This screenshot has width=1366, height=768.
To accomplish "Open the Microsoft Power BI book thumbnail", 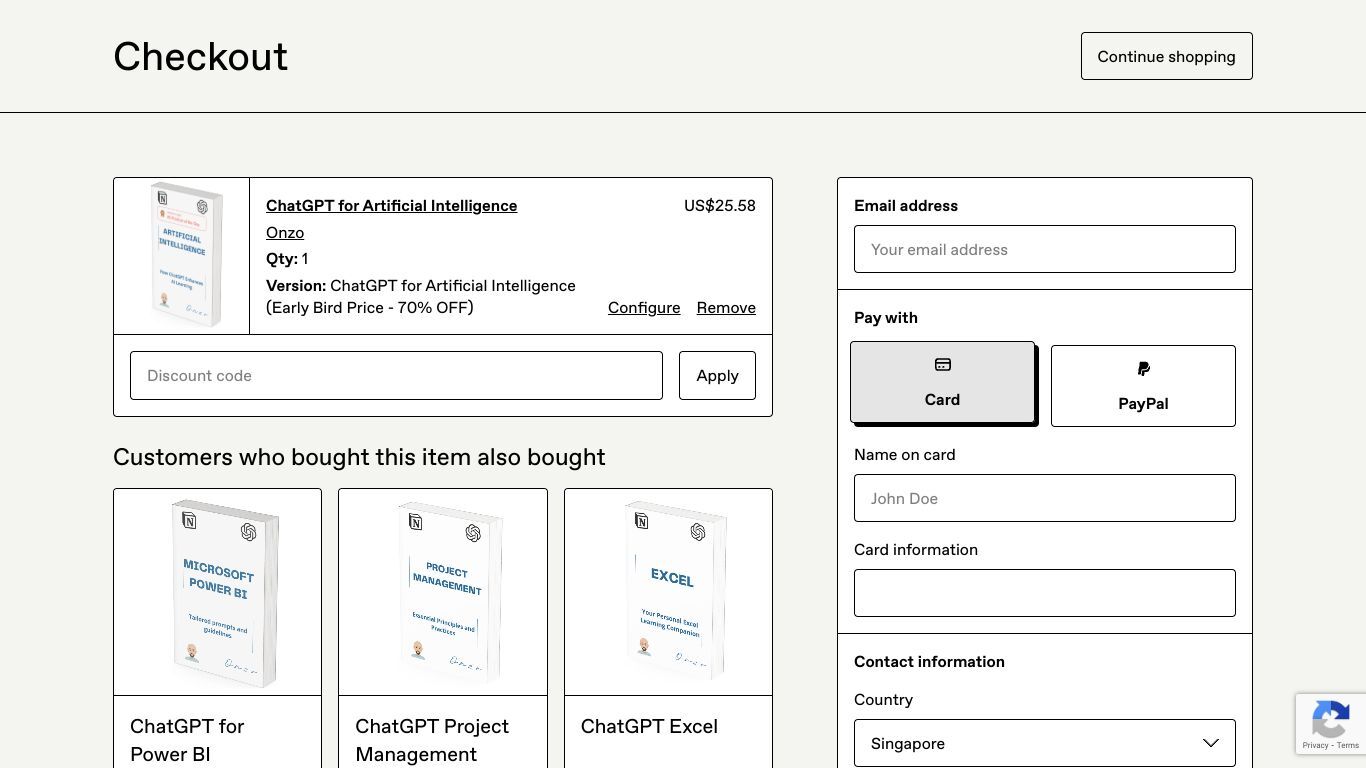I will click(217, 592).
